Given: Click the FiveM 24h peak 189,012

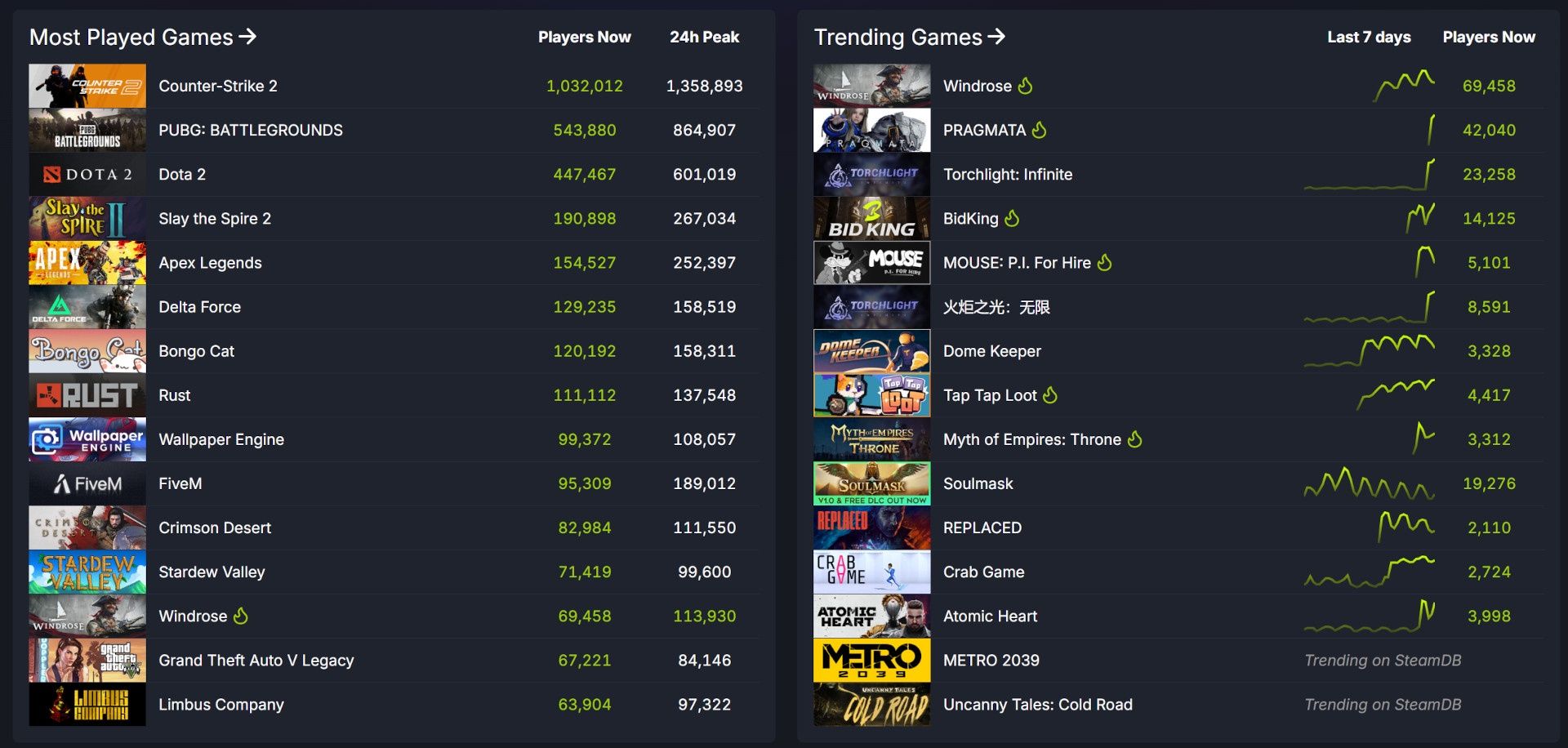Looking at the screenshot, I should coord(705,483).
